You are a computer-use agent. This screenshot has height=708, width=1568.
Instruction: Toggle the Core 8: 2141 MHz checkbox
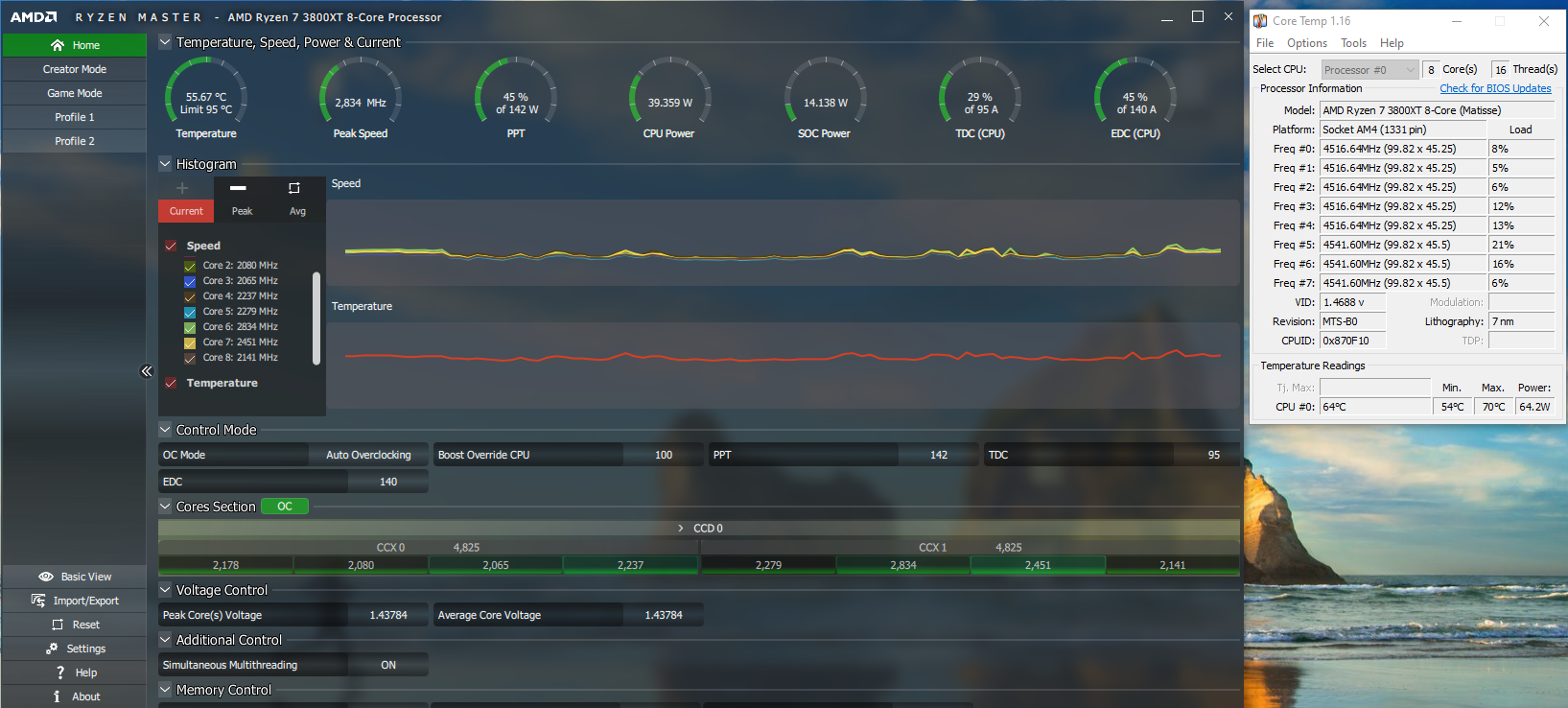pos(190,358)
